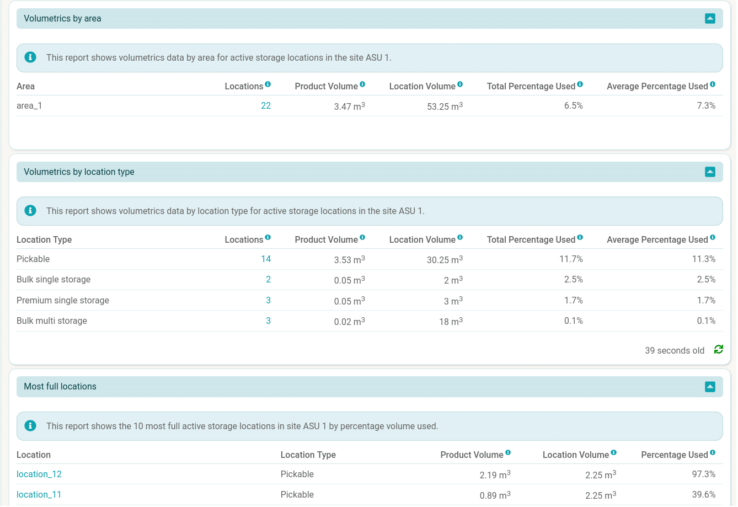
Task: Click the 0.89 m³ product volume of location_11
Action: click(495, 495)
